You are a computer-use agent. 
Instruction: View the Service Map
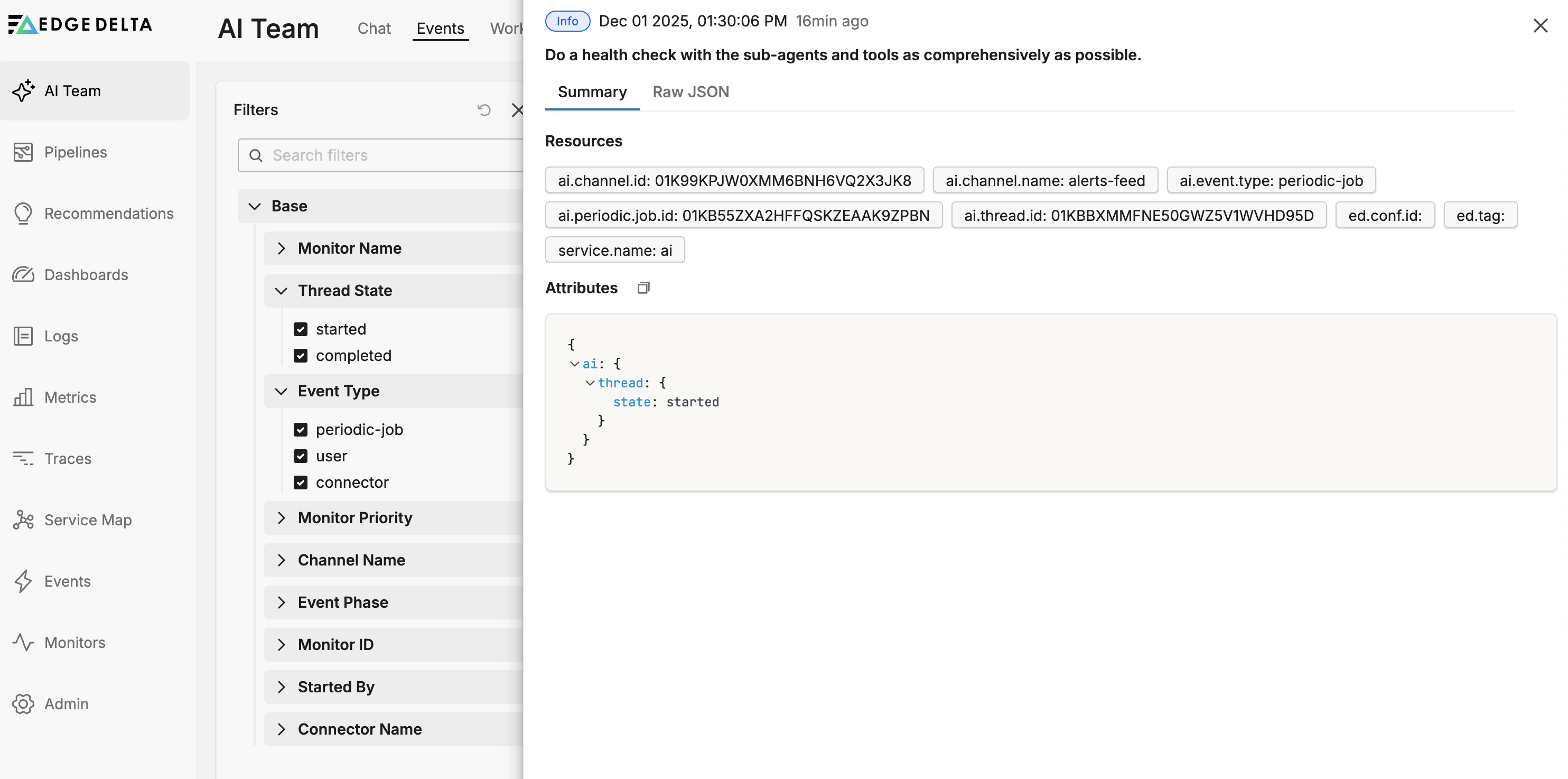click(87, 520)
